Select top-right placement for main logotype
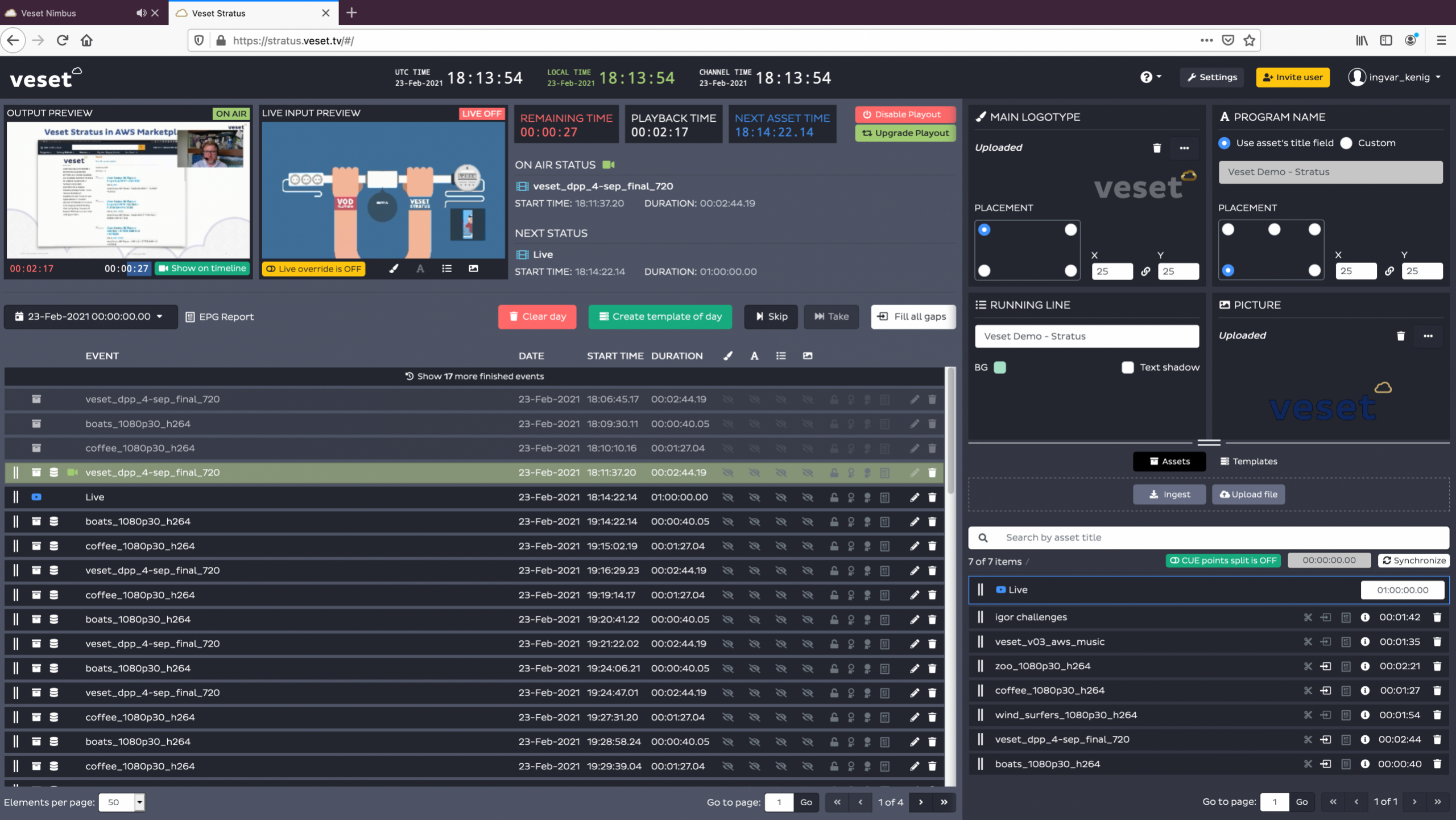 pos(1070,230)
